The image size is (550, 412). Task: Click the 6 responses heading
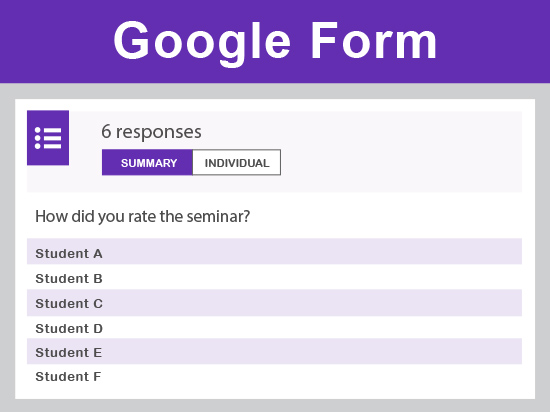pos(151,133)
